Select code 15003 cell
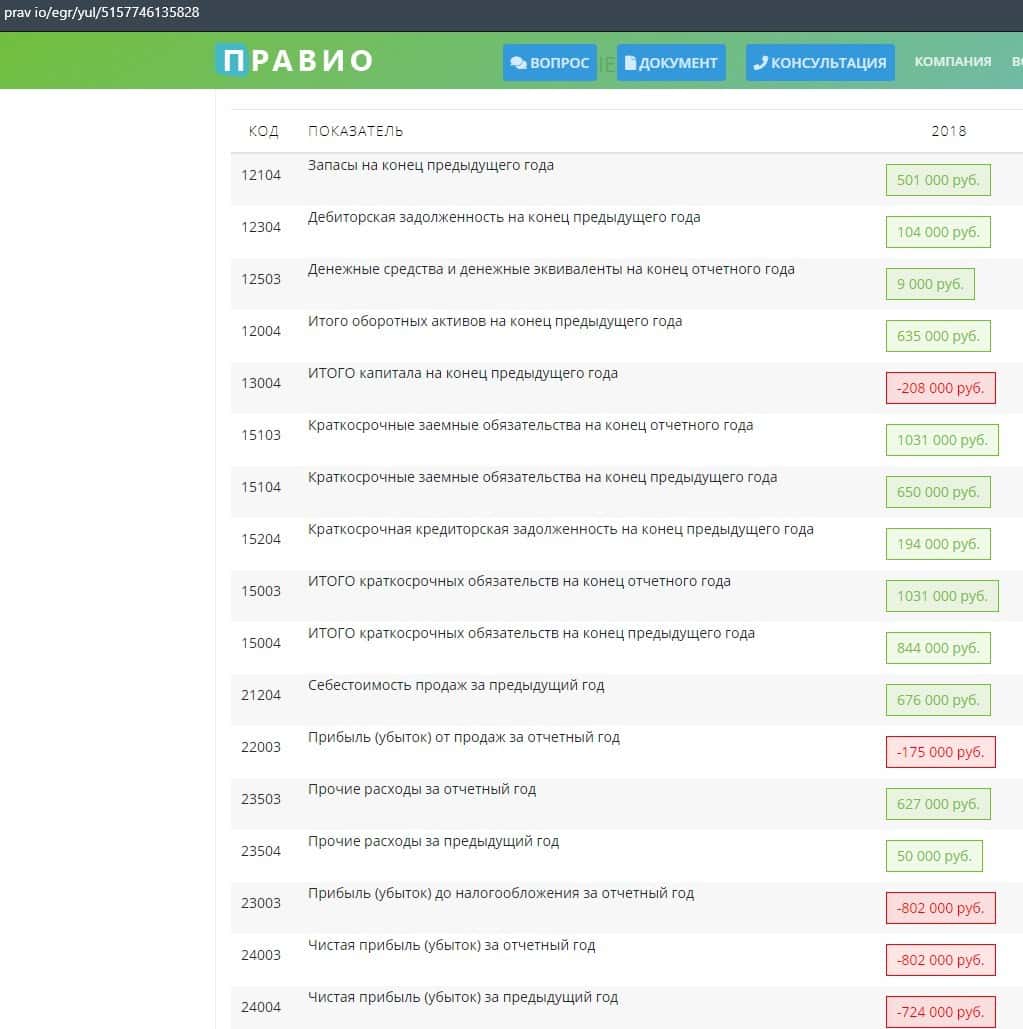The image size is (1023, 1029). tap(261, 591)
